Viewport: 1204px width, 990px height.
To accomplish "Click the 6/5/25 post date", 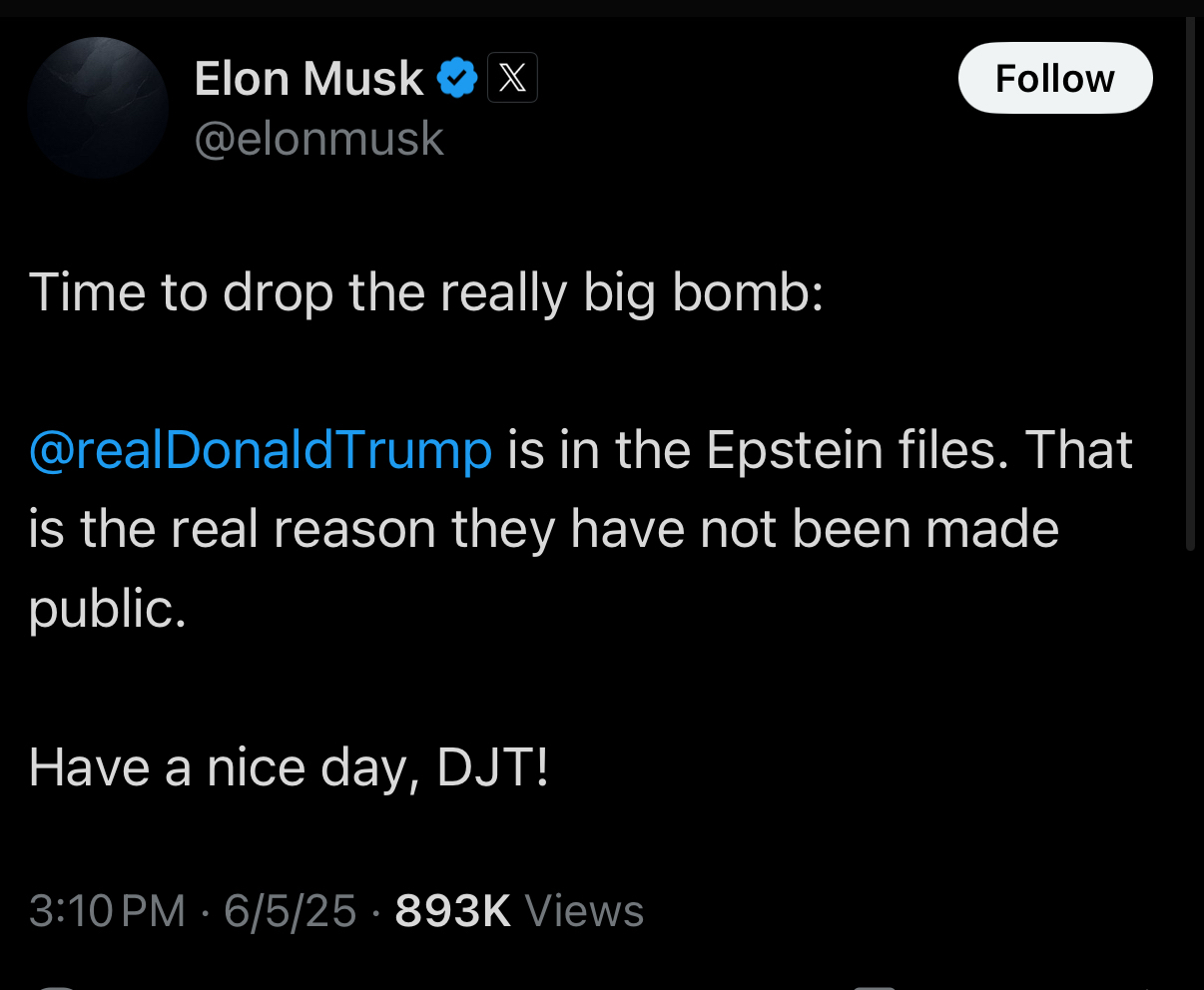I will point(290,910).
